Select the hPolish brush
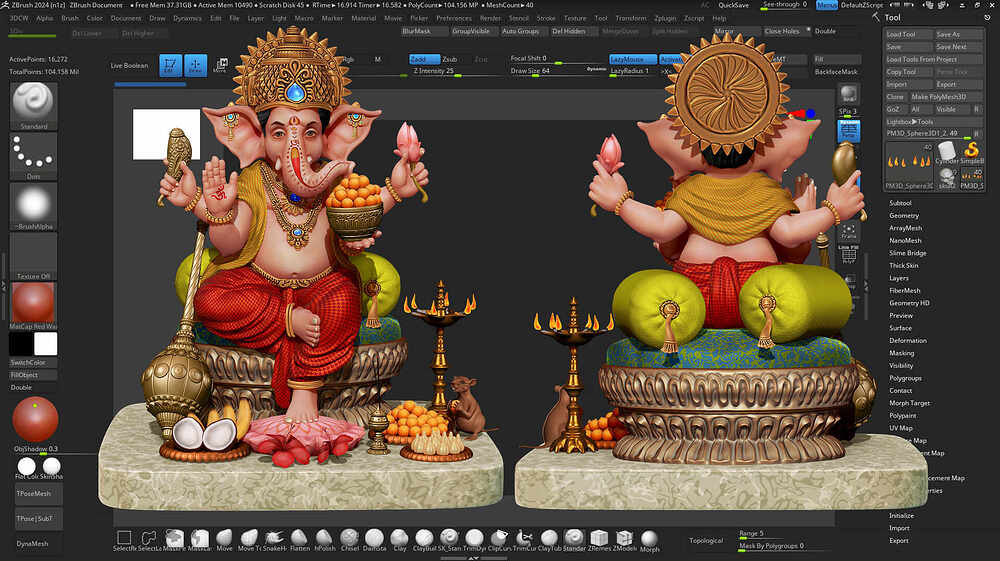 [324, 540]
